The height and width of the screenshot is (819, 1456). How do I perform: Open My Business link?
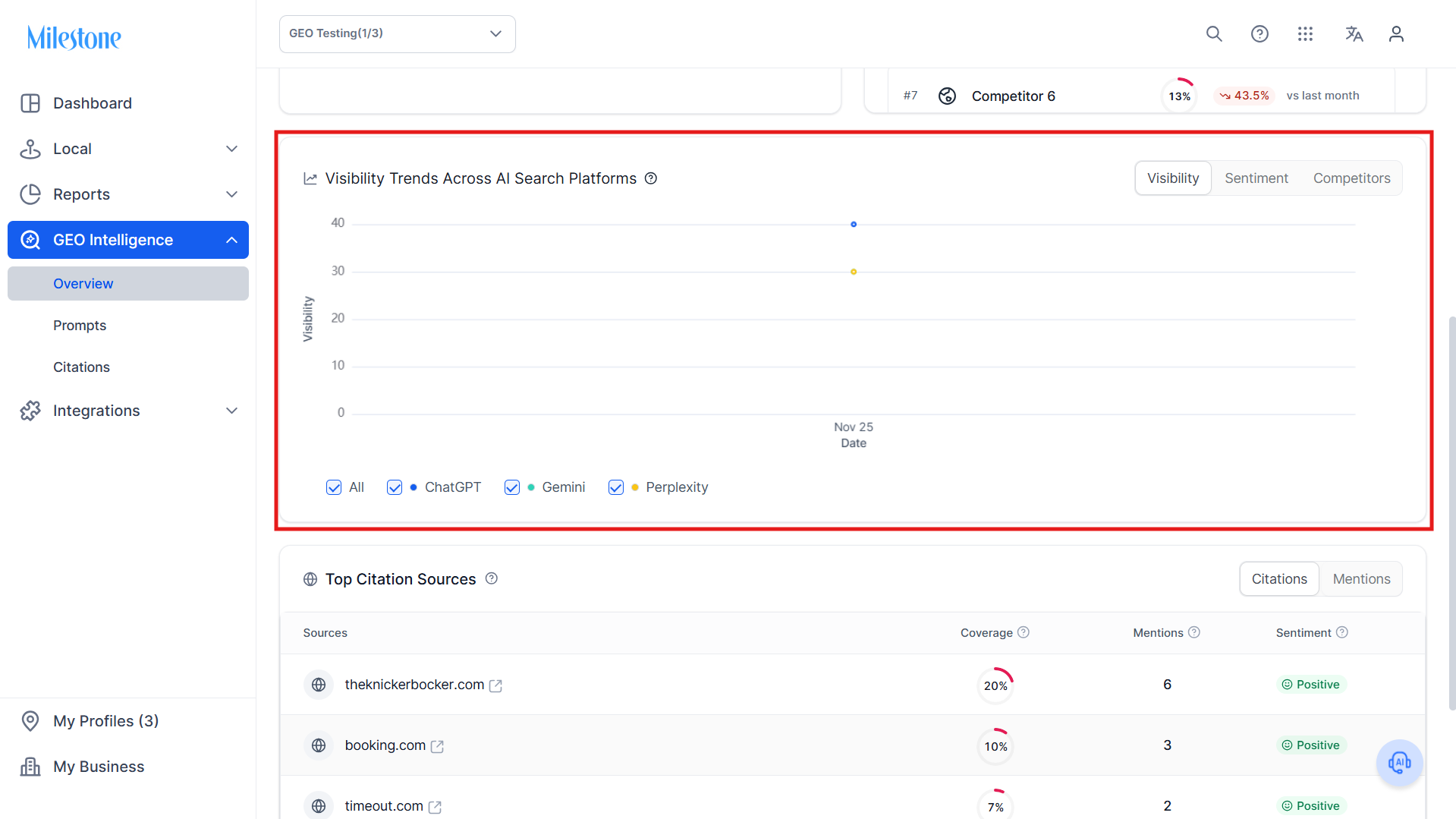pos(99,767)
